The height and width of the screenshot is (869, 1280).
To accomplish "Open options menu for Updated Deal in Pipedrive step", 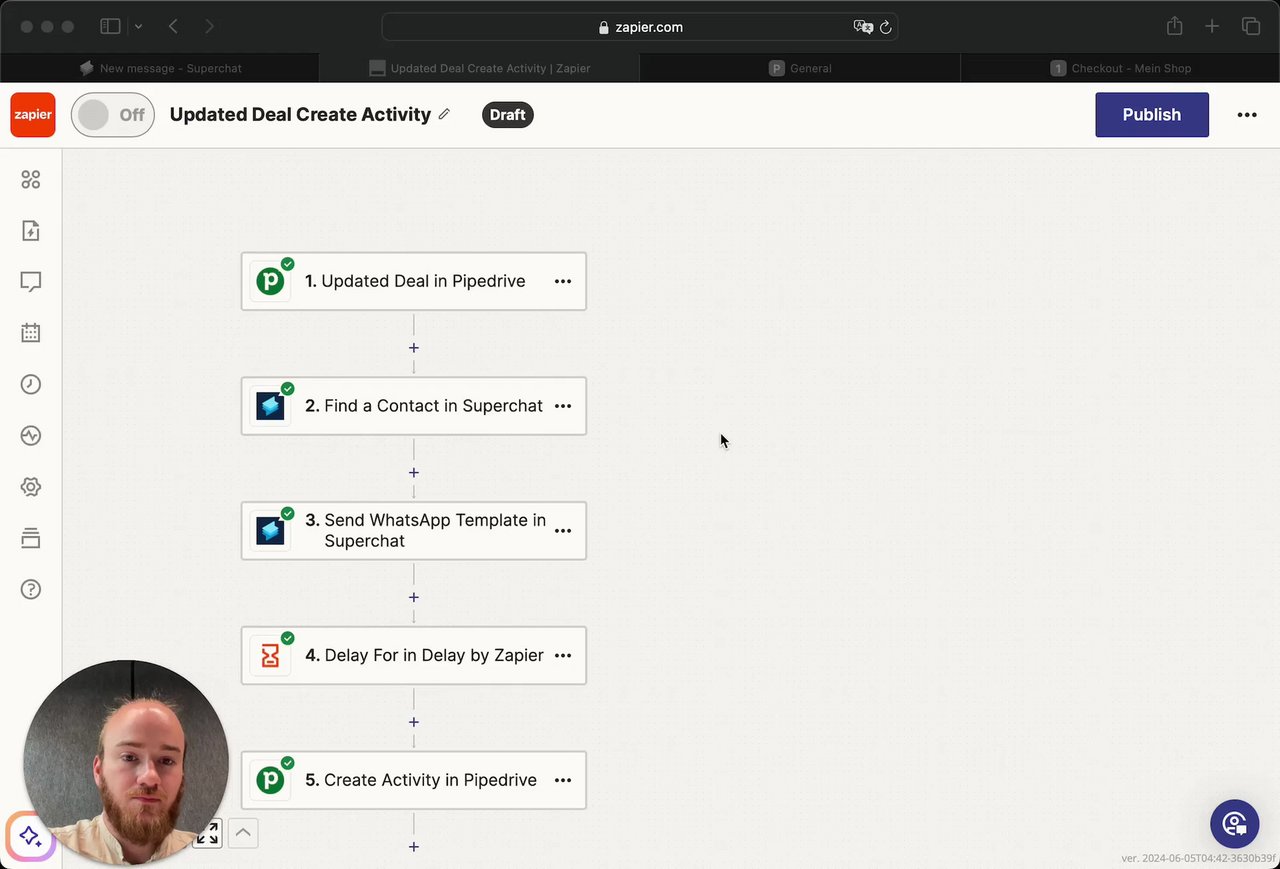I will (563, 282).
